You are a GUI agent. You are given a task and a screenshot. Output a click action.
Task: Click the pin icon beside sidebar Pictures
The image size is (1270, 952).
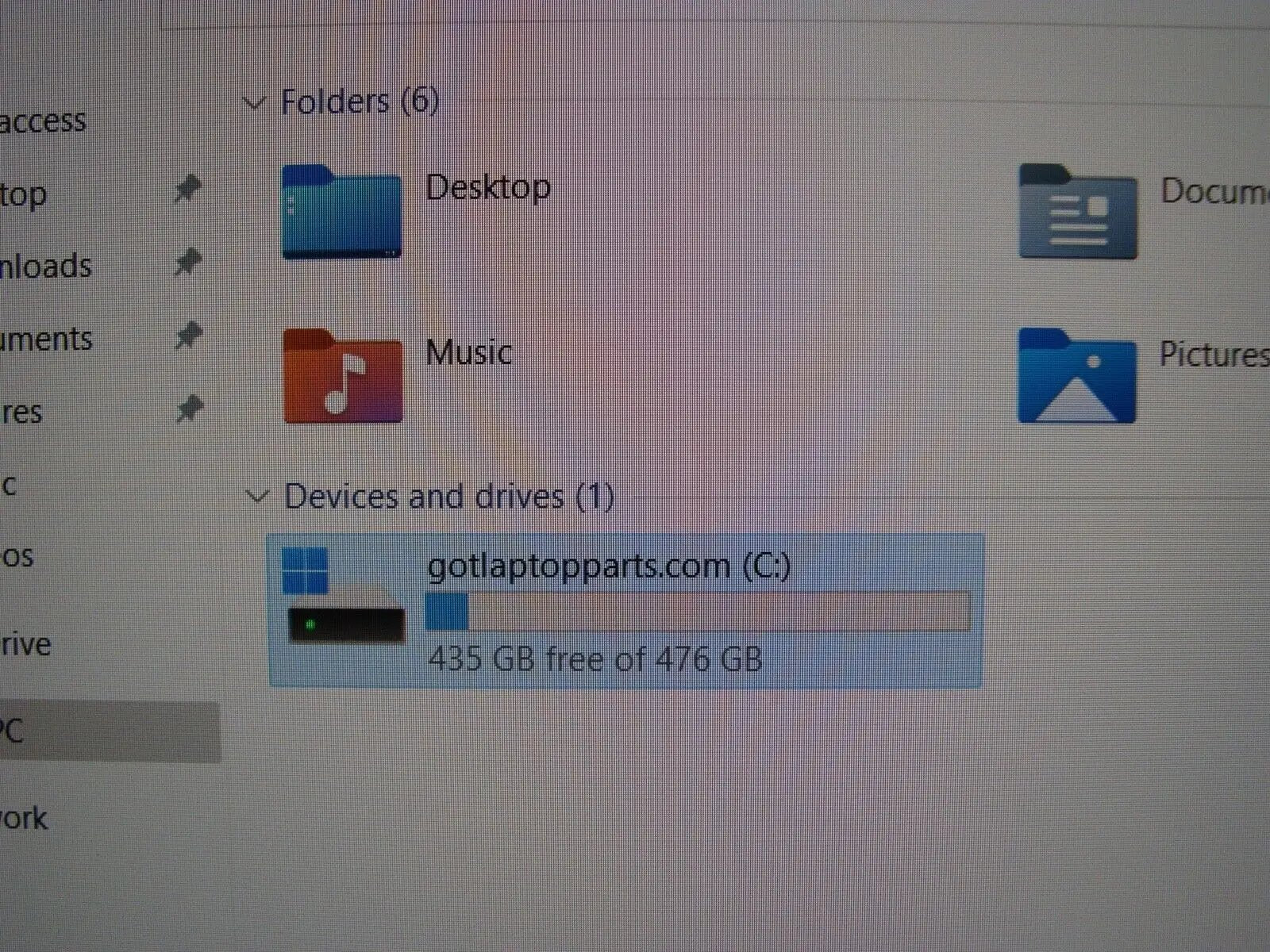(188, 409)
